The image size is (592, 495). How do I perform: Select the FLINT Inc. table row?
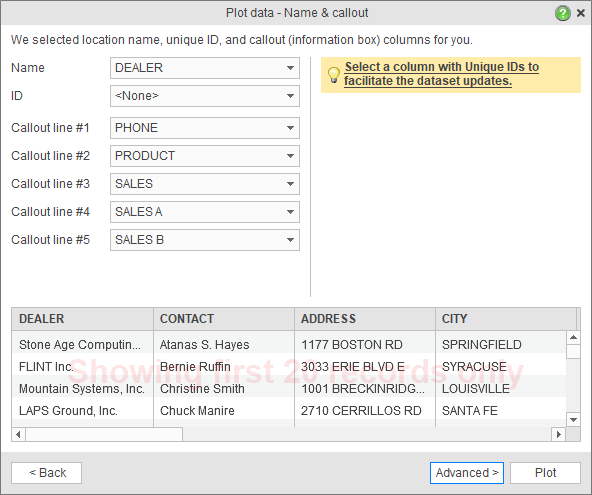[289, 367]
